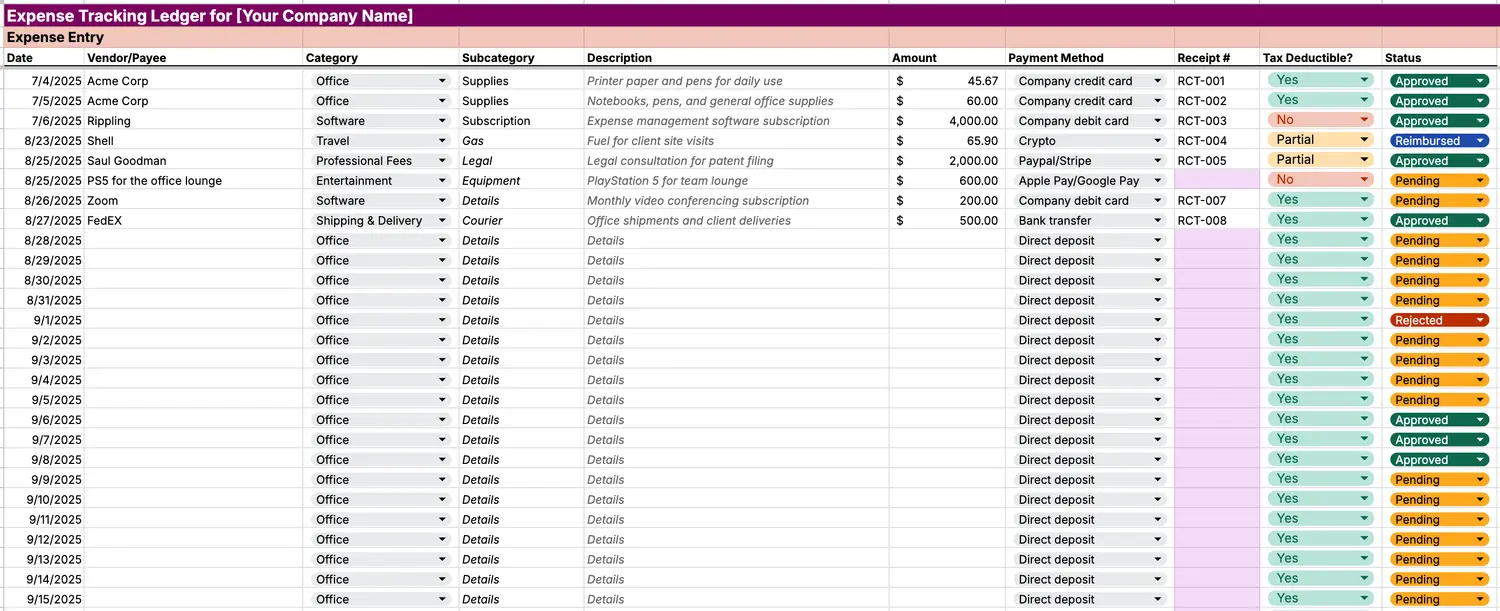The image size is (1500, 611).
Task: Open Status dropdown for RCT-001 row
Action: coord(1439,81)
